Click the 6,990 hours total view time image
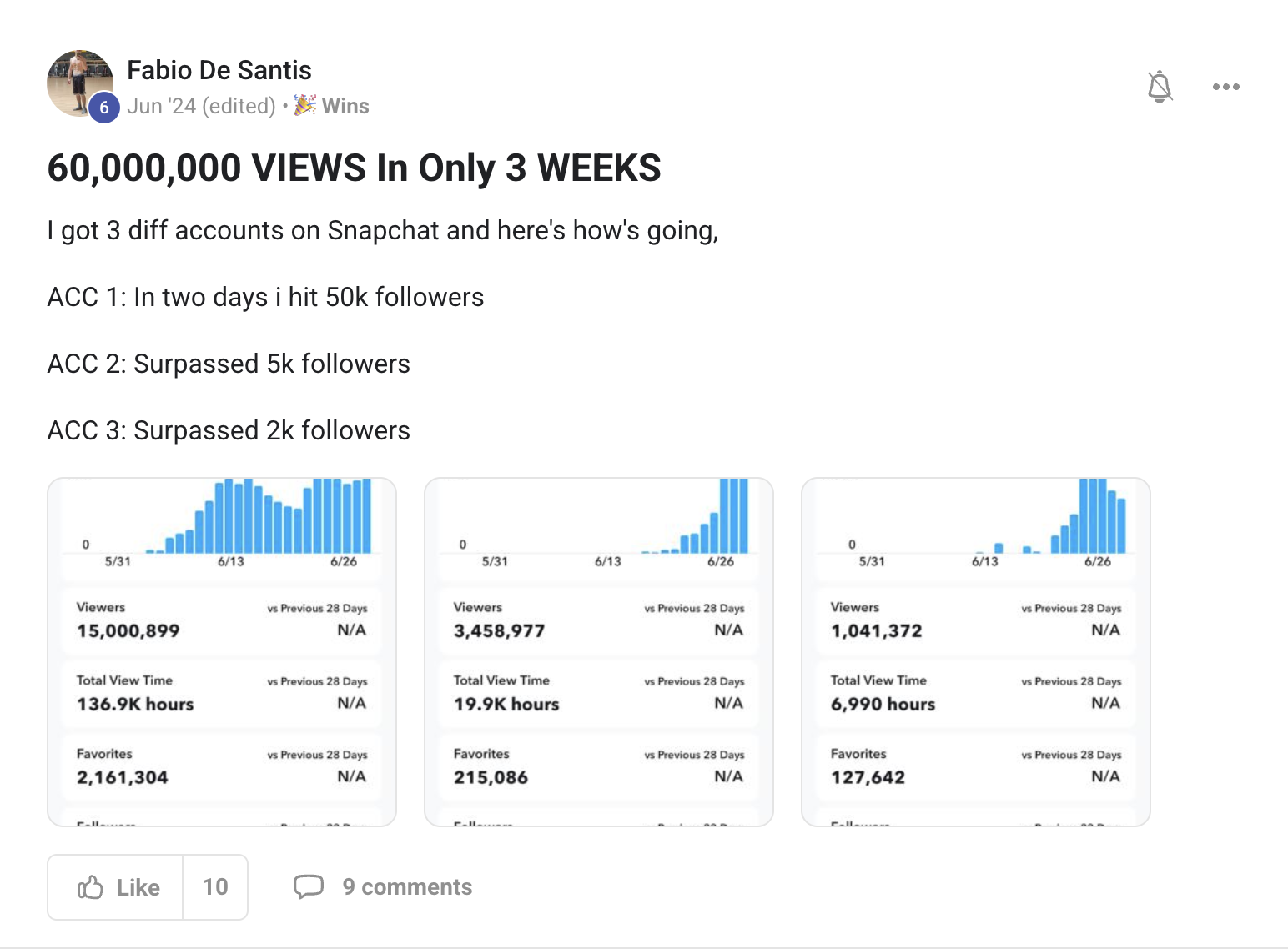 [x=976, y=652]
